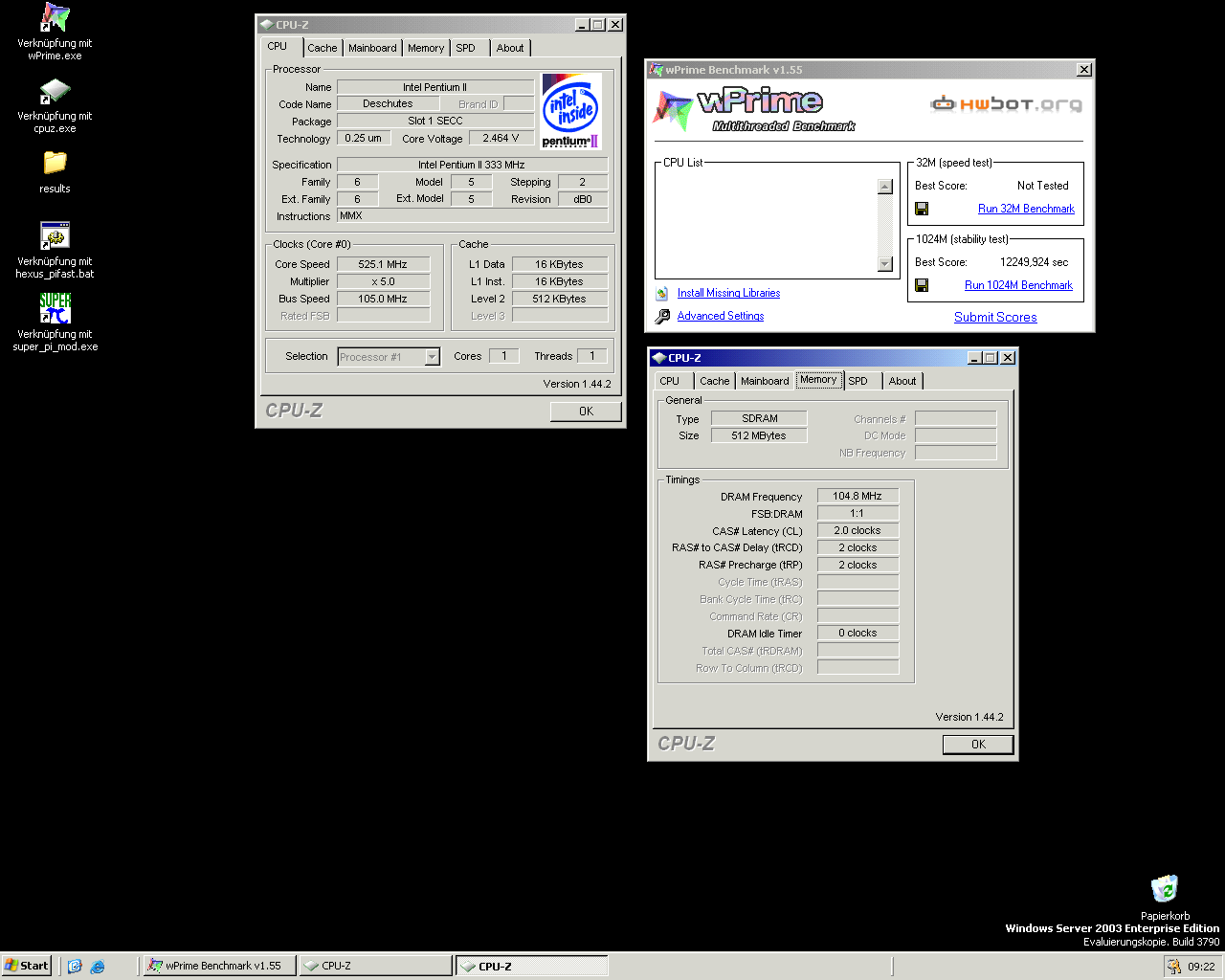This screenshot has height=980, width=1225.
Task: Click the Run 1024M Benchmark link
Action: [1018, 285]
